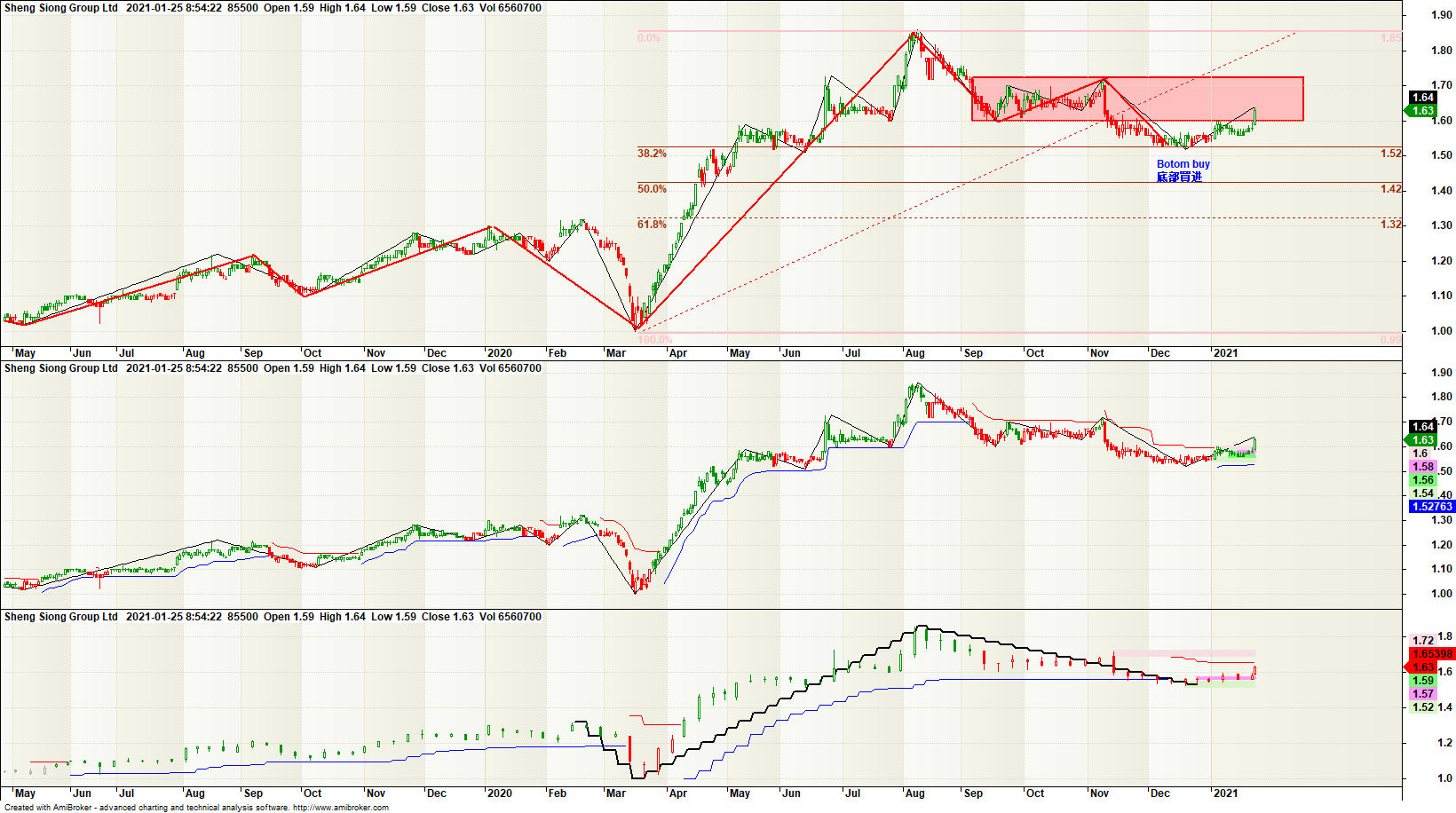Click 'Close 1.63' in the middle pane header
Screen dimensions: 1456x813
pos(447,368)
